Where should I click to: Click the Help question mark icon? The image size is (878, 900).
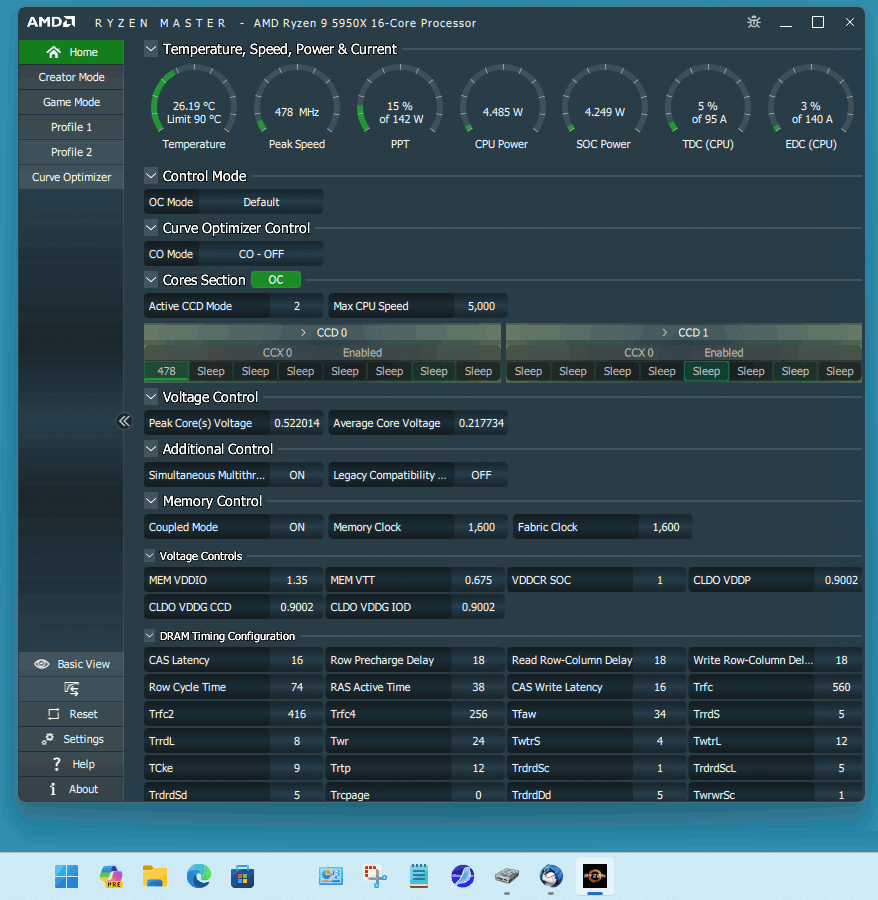(56, 764)
